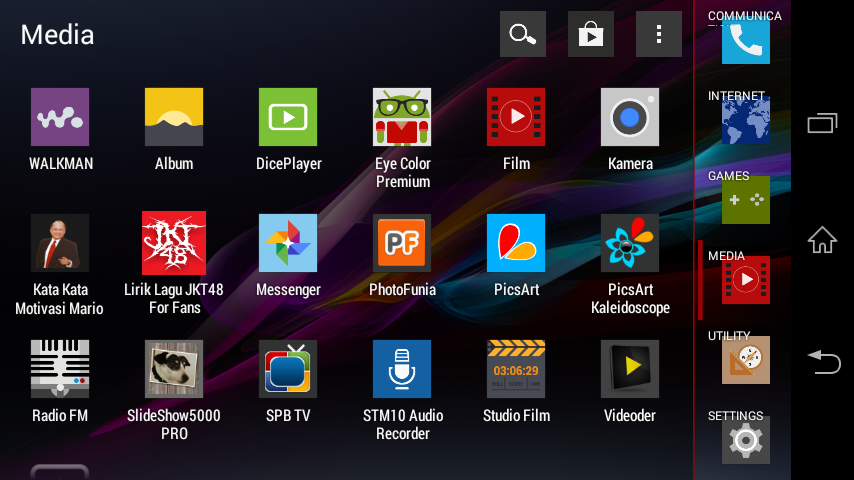Image resolution: width=854 pixels, height=480 pixels.
Task: Tap the Android recent apps button
Action: (822, 123)
